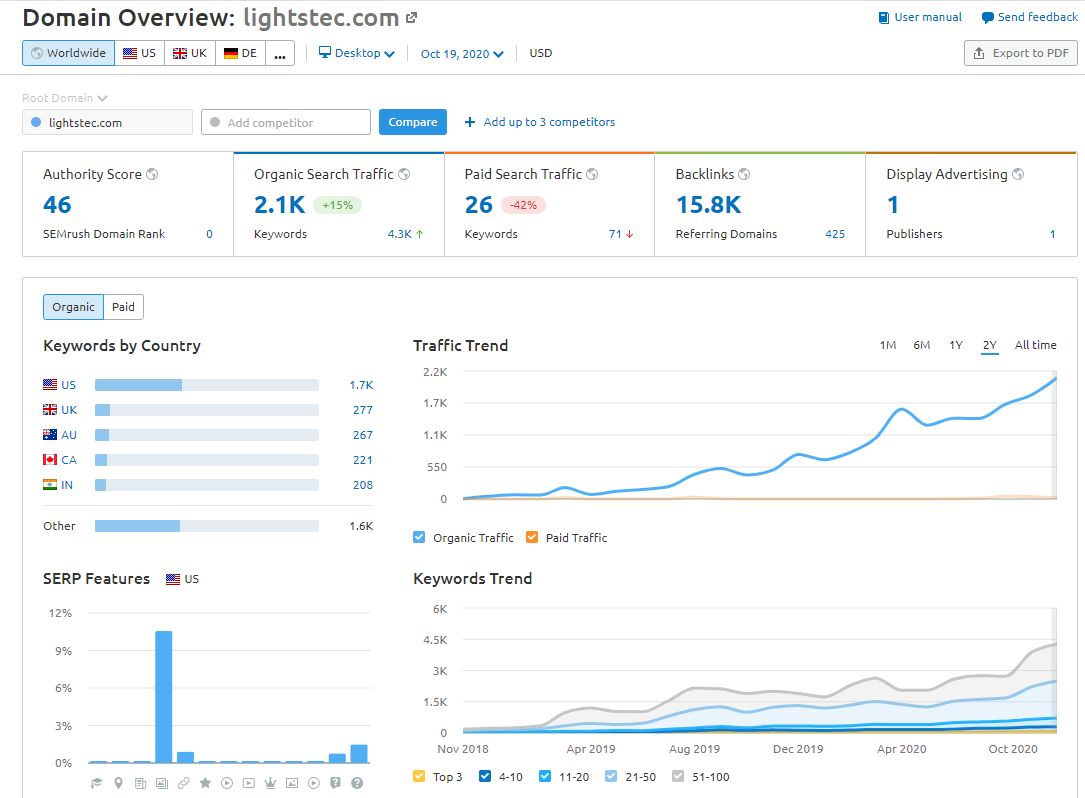This screenshot has width=1085, height=798.
Task: Set Traffic Trend range to 1M
Action: [x=888, y=345]
